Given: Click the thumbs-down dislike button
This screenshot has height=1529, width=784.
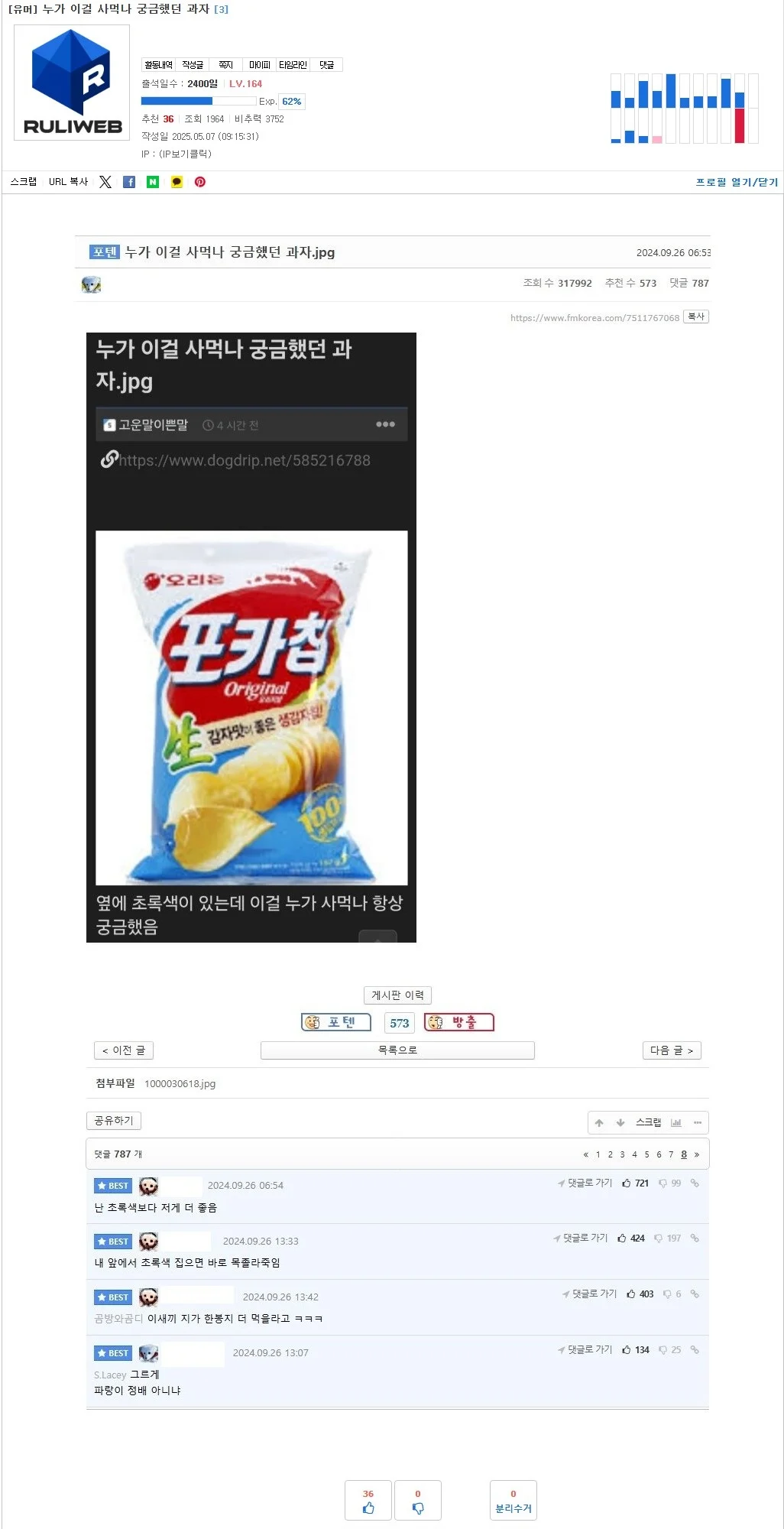Looking at the screenshot, I should tap(418, 1500).
